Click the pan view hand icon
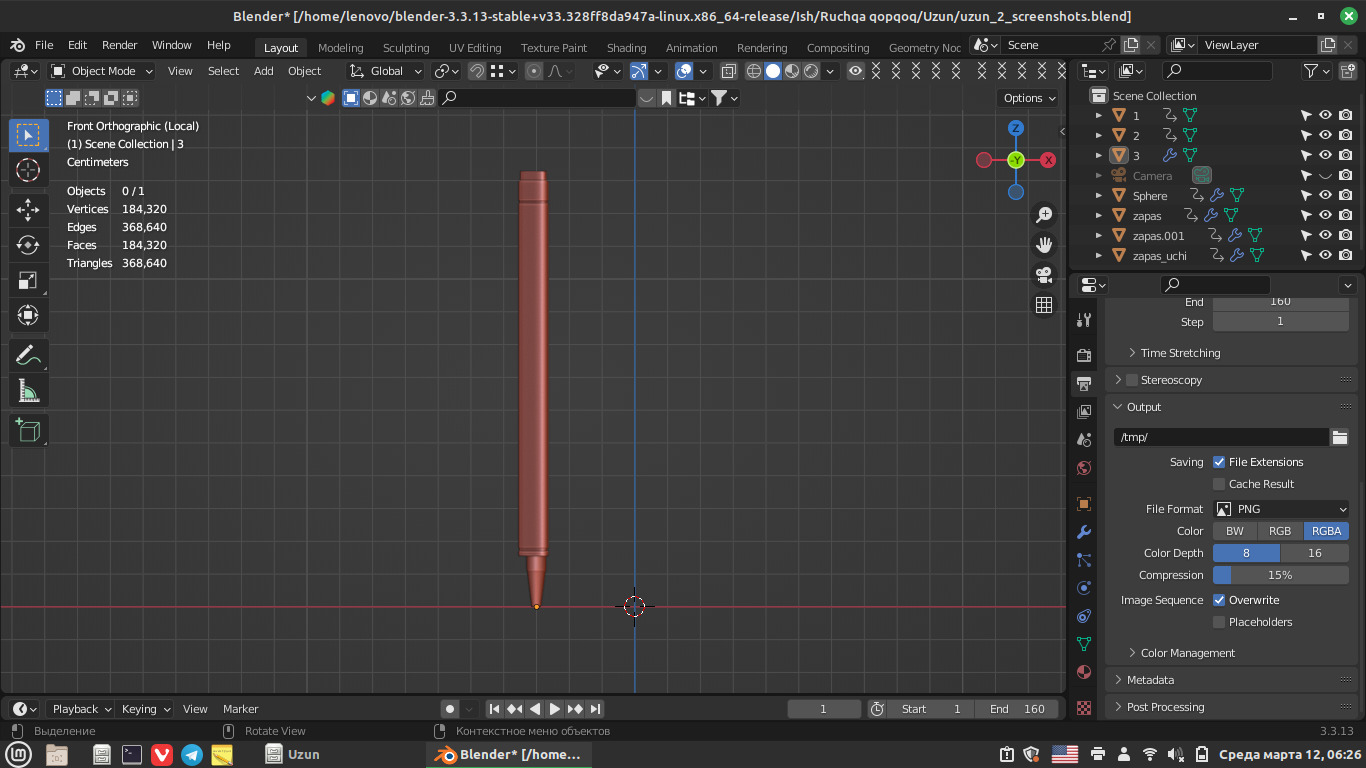The height and width of the screenshot is (768, 1366). click(1044, 244)
